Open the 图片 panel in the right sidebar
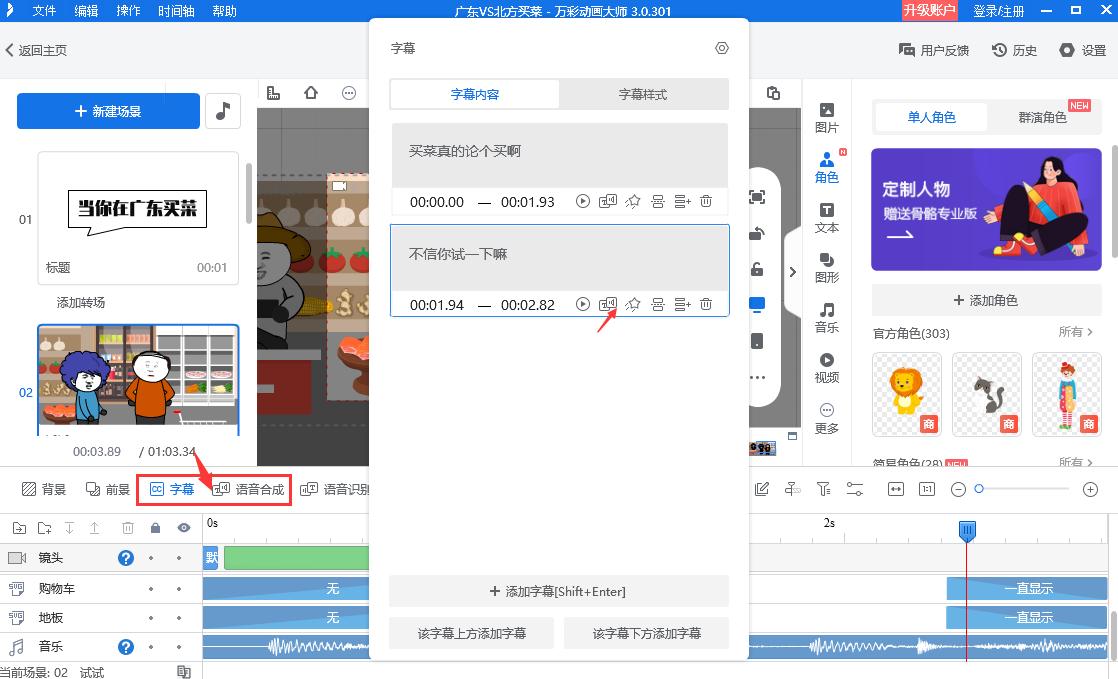 (x=826, y=117)
